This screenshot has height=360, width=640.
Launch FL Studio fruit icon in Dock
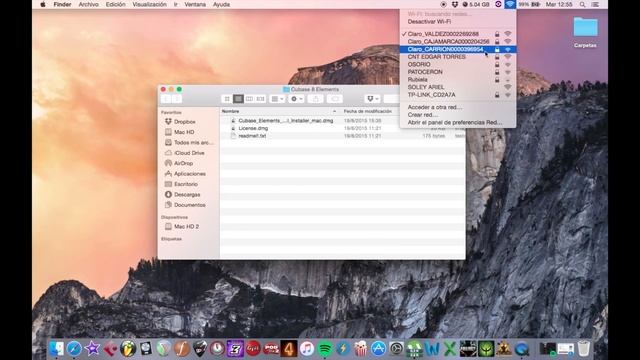click(128, 349)
